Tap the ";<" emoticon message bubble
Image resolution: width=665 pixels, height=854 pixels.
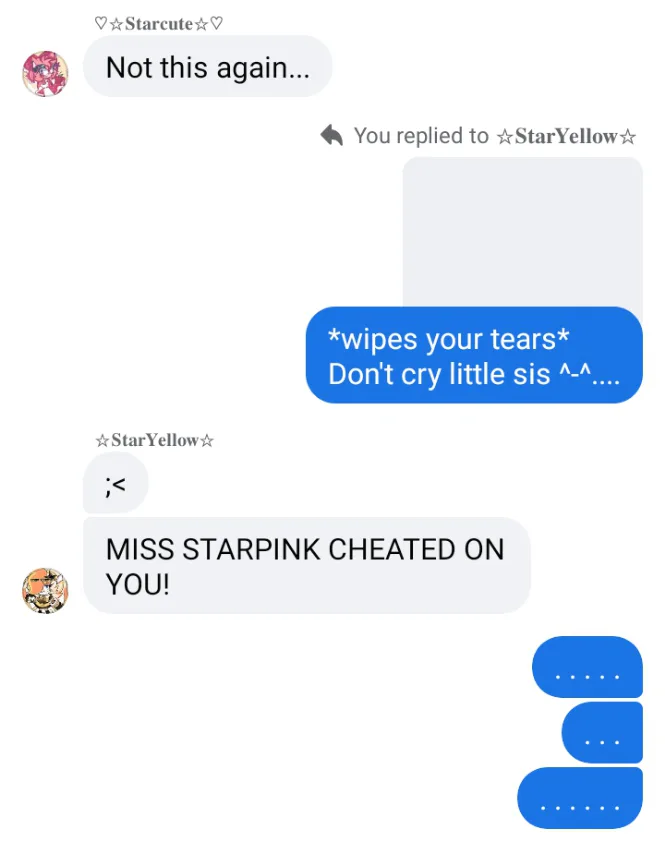115,483
